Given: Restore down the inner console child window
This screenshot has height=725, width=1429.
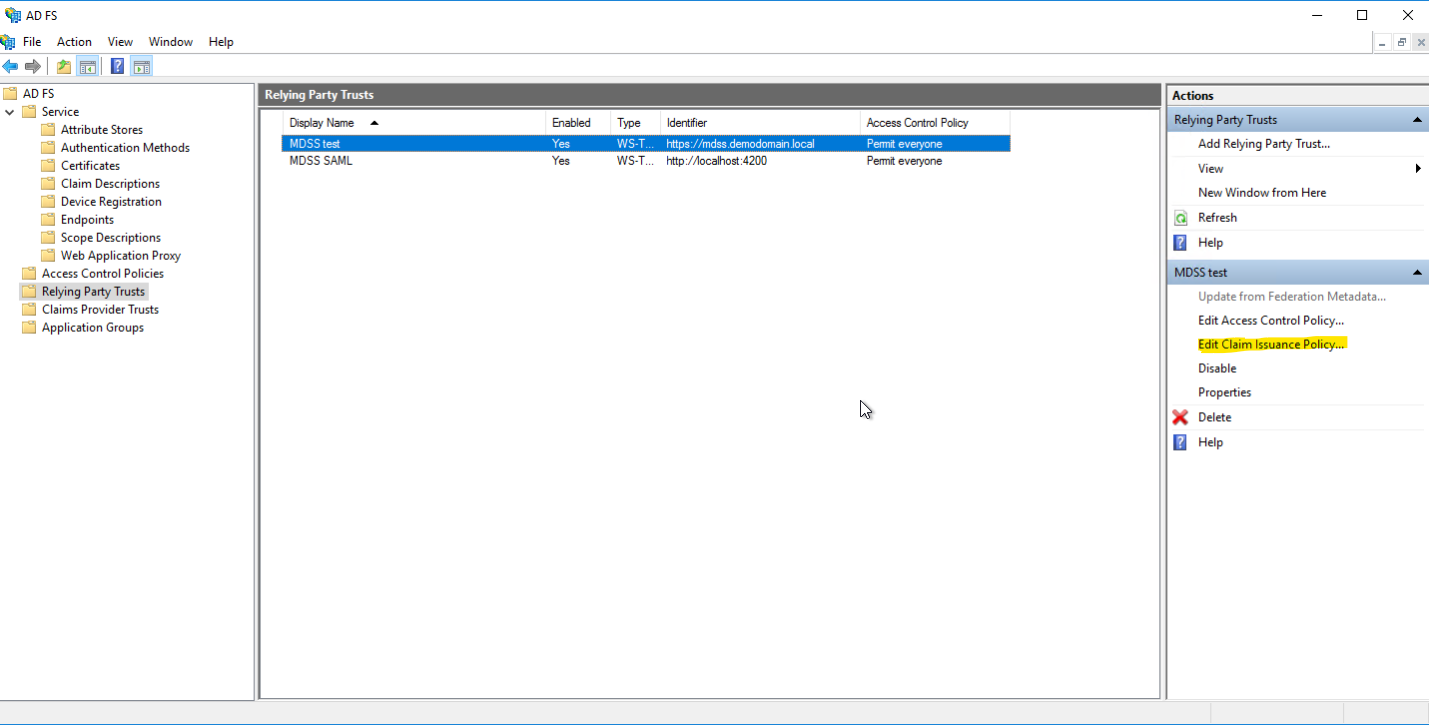Looking at the screenshot, I should coord(1402,42).
